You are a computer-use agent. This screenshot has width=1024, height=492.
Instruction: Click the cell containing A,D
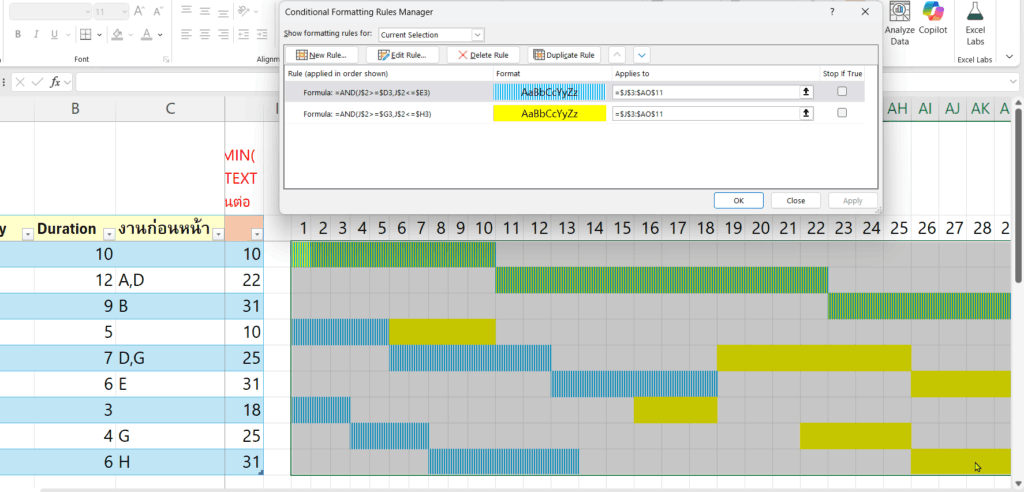(x=170, y=280)
